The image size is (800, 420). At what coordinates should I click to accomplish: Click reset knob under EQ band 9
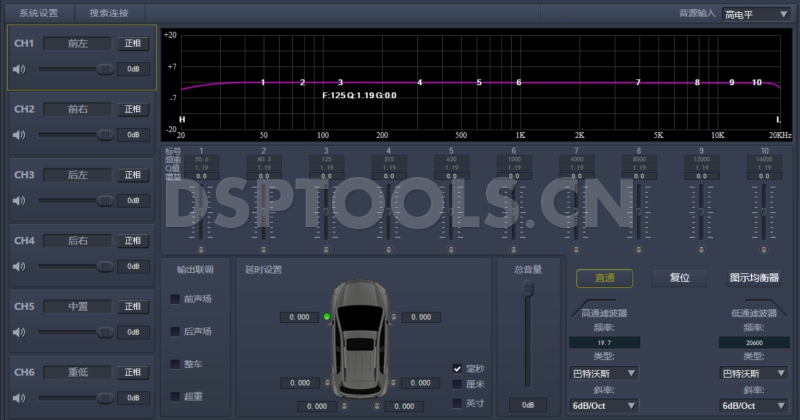702,250
